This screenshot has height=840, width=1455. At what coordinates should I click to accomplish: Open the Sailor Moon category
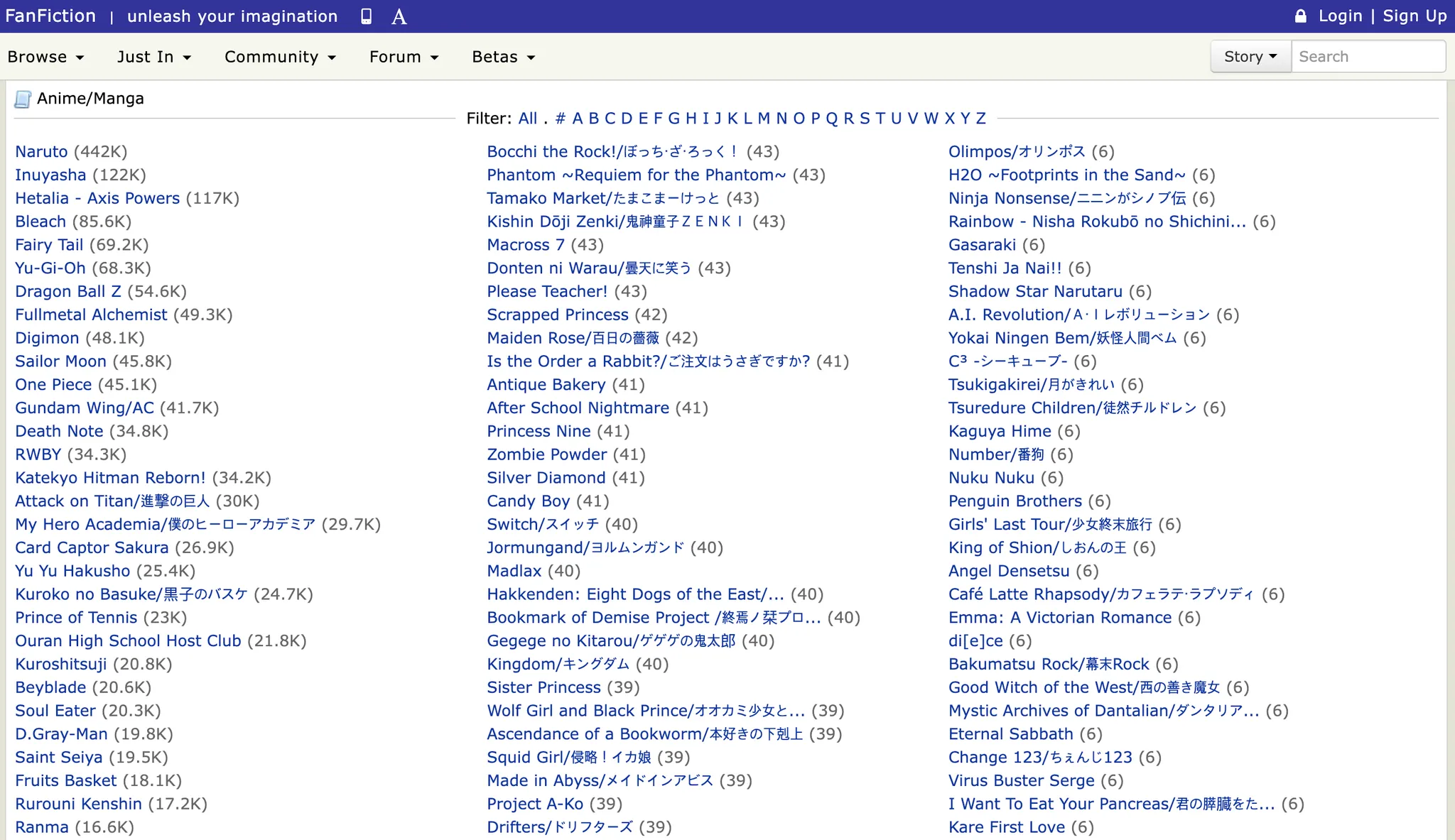(60, 361)
